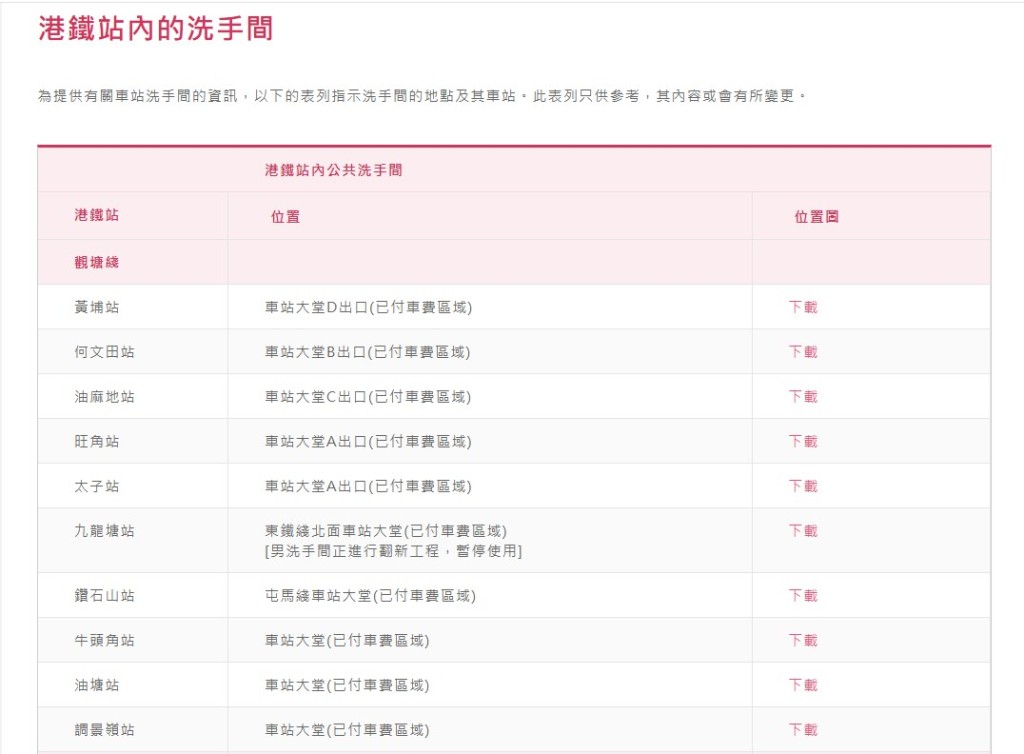Click the location text 車站大堂C出口(已付車費區域)
The width and height of the screenshot is (1024, 754).
pyautogui.click(x=368, y=396)
